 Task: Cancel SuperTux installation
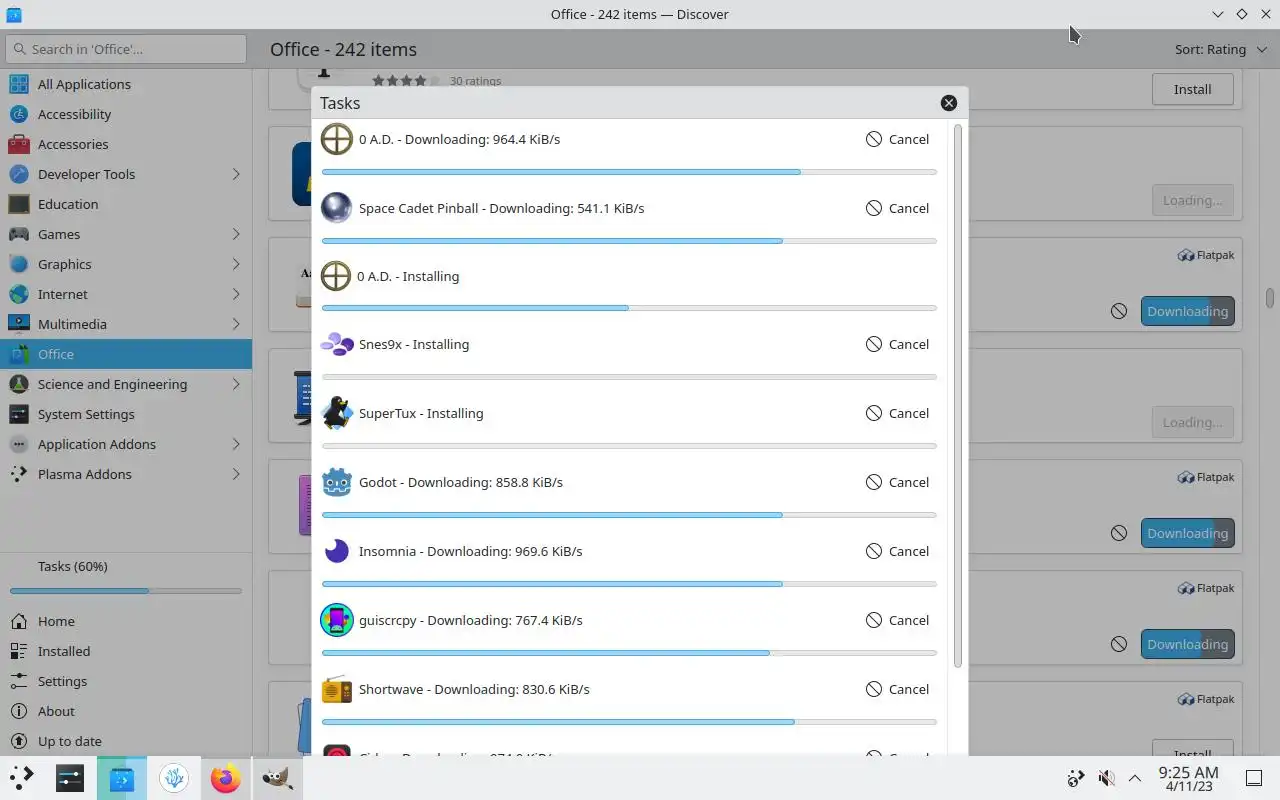pyautogui.click(x=898, y=413)
